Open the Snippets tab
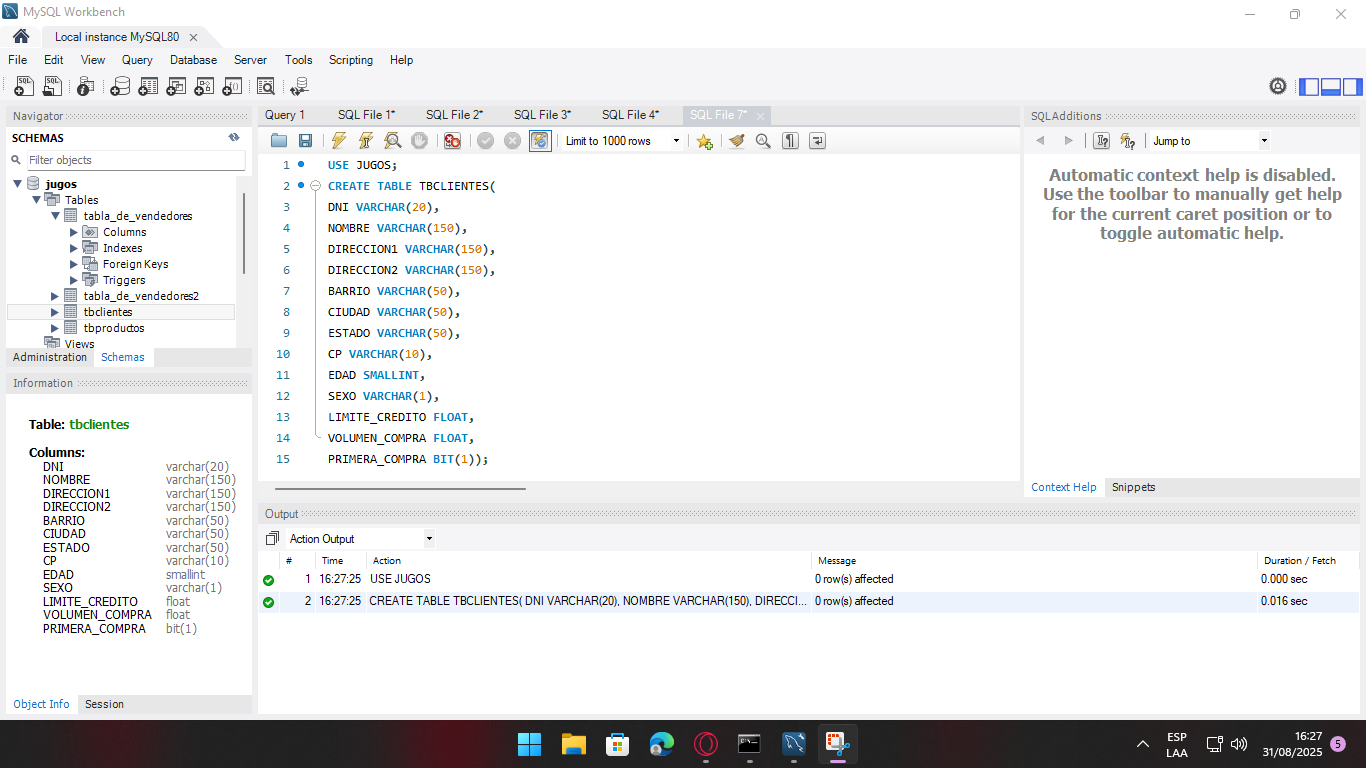The image size is (1366, 768). click(x=1133, y=487)
